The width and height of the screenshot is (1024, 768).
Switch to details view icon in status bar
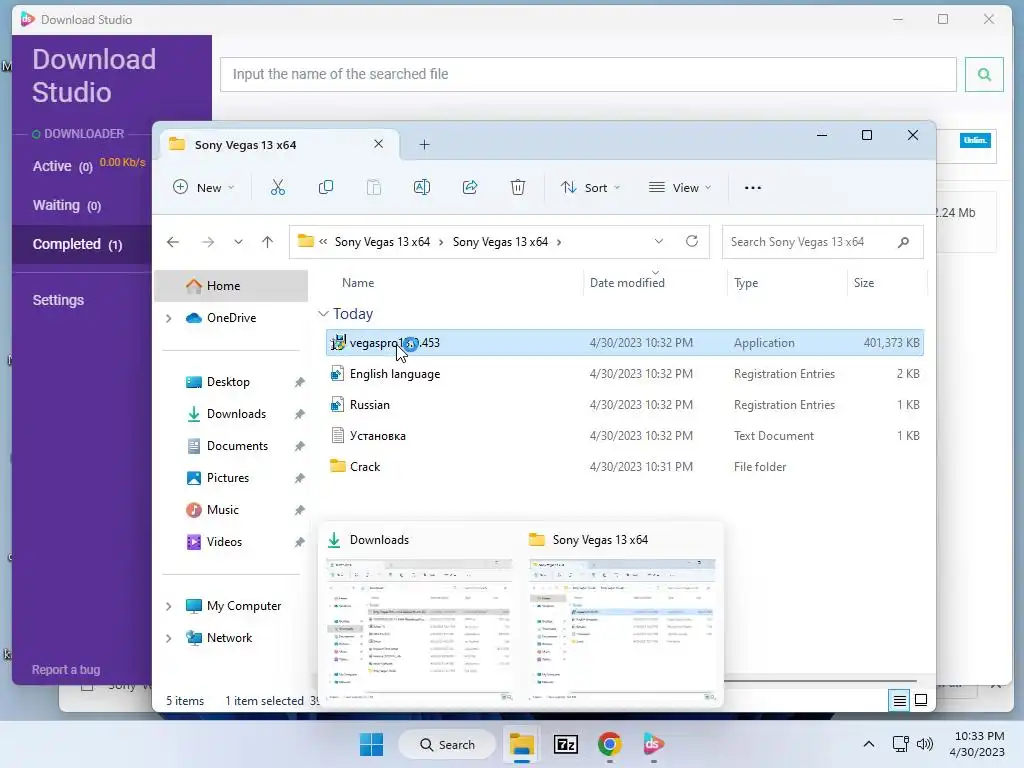[x=899, y=700]
